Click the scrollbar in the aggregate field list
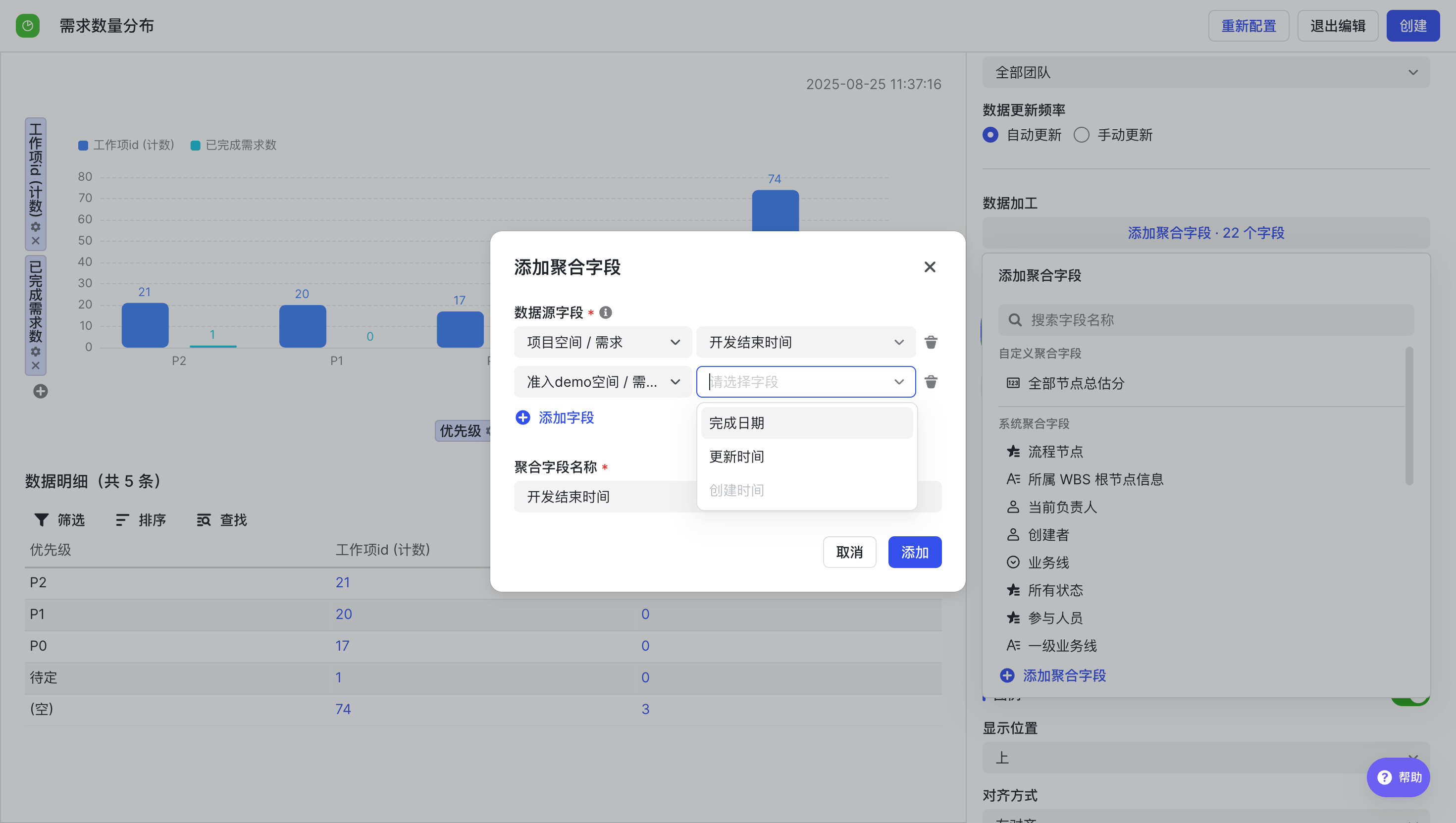Viewport: 1456px width, 823px height. pos(1409,415)
